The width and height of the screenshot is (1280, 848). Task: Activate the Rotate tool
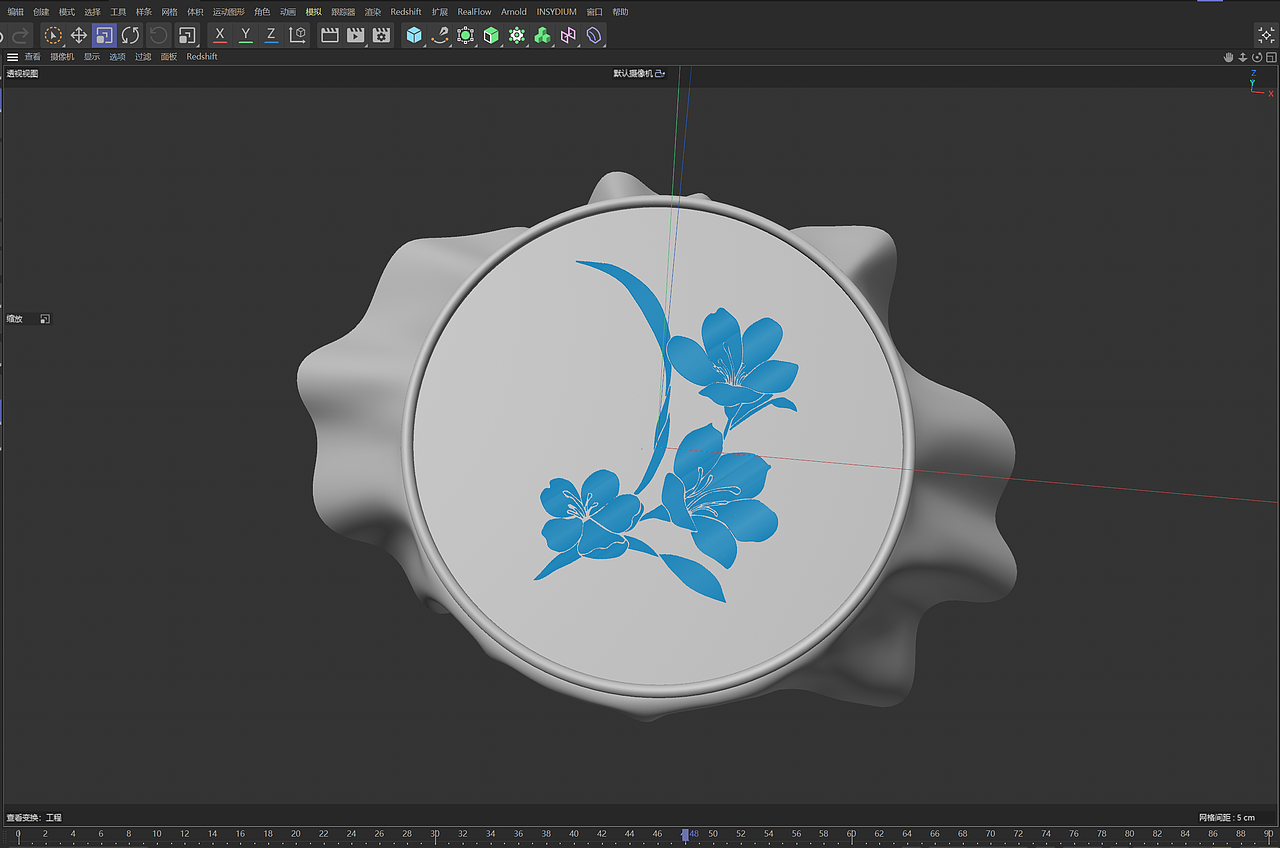131,35
